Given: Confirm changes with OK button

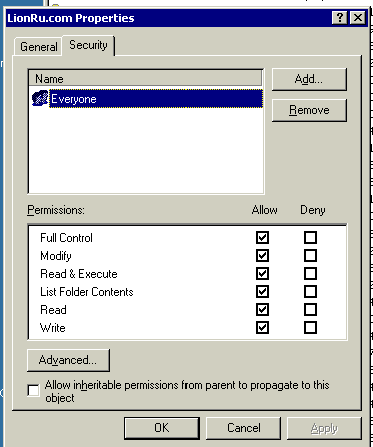Looking at the screenshot, I should tap(162, 428).
